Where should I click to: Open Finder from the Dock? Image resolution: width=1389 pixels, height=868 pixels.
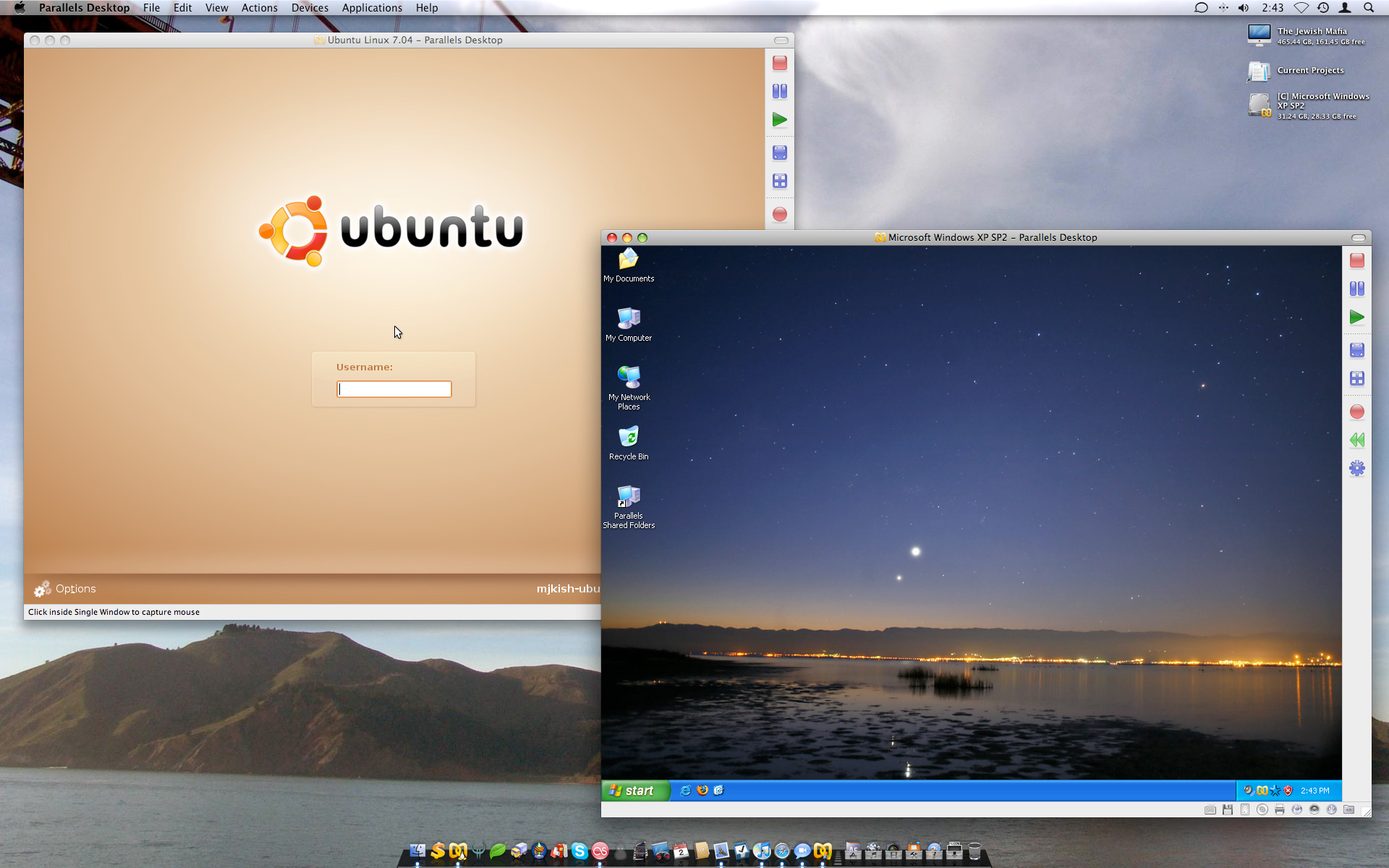click(x=418, y=851)
